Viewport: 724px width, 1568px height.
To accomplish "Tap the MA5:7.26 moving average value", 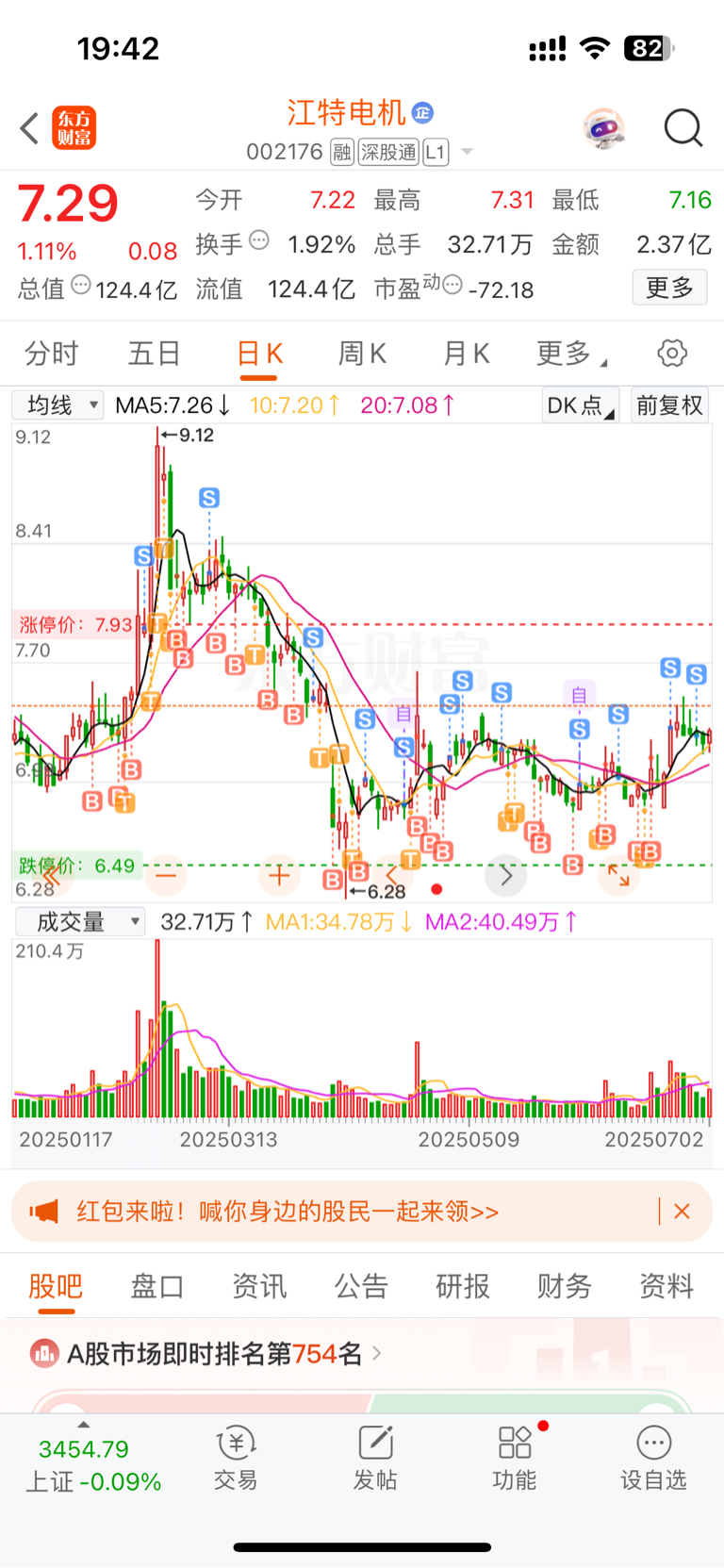I will (x=173, y=405).
